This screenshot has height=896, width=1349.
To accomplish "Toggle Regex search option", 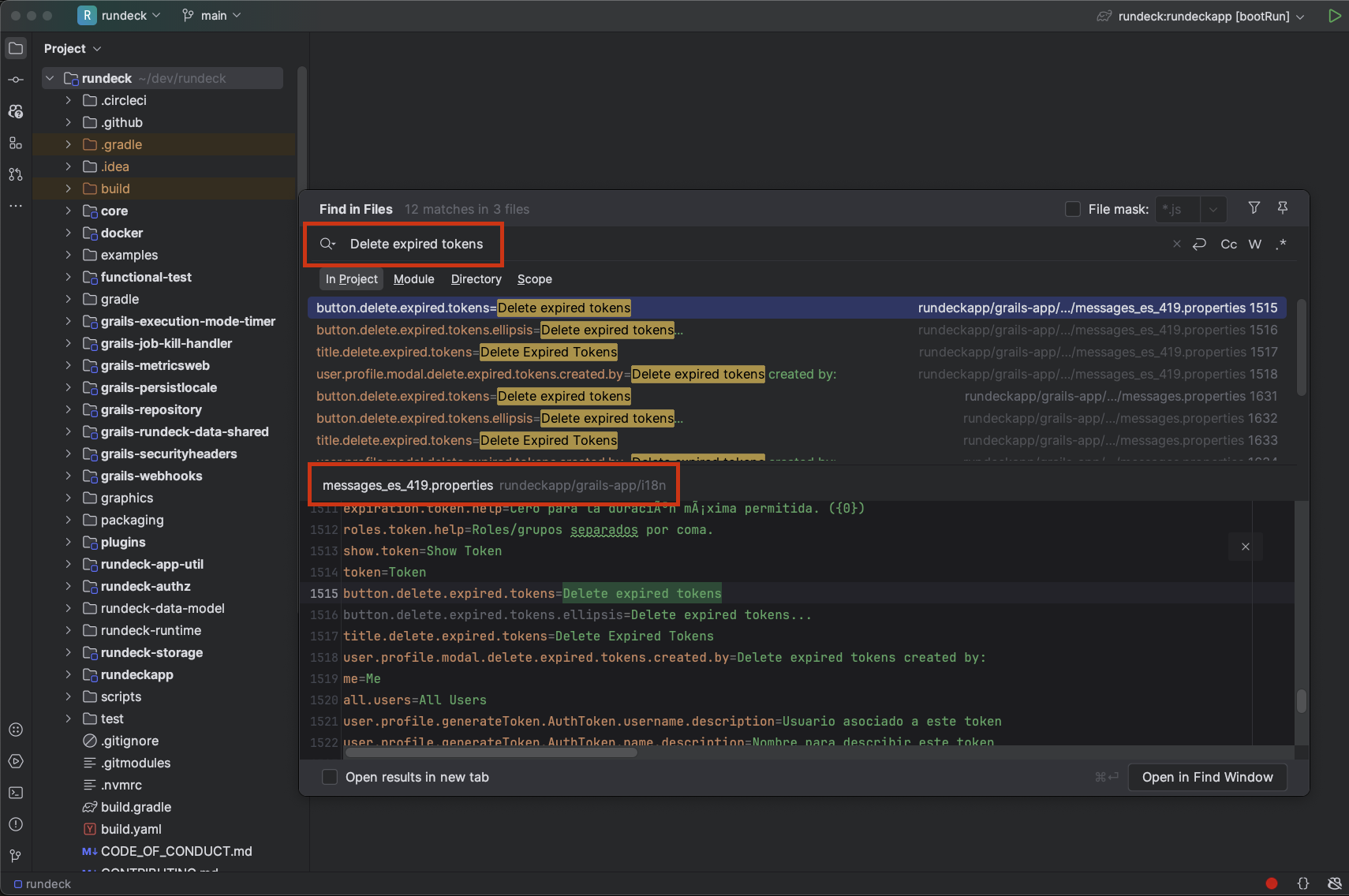I will [x=1282, y=244].
